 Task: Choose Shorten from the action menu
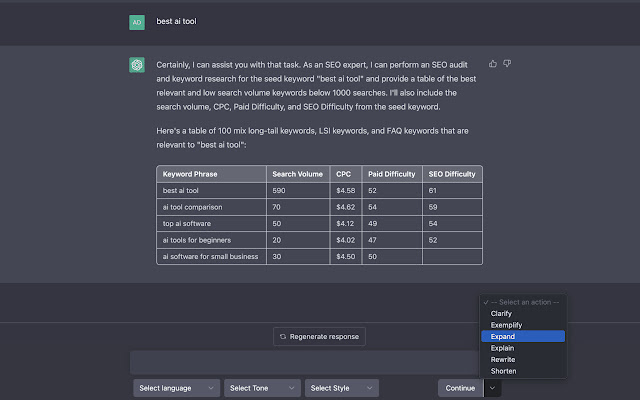[504, 371]
